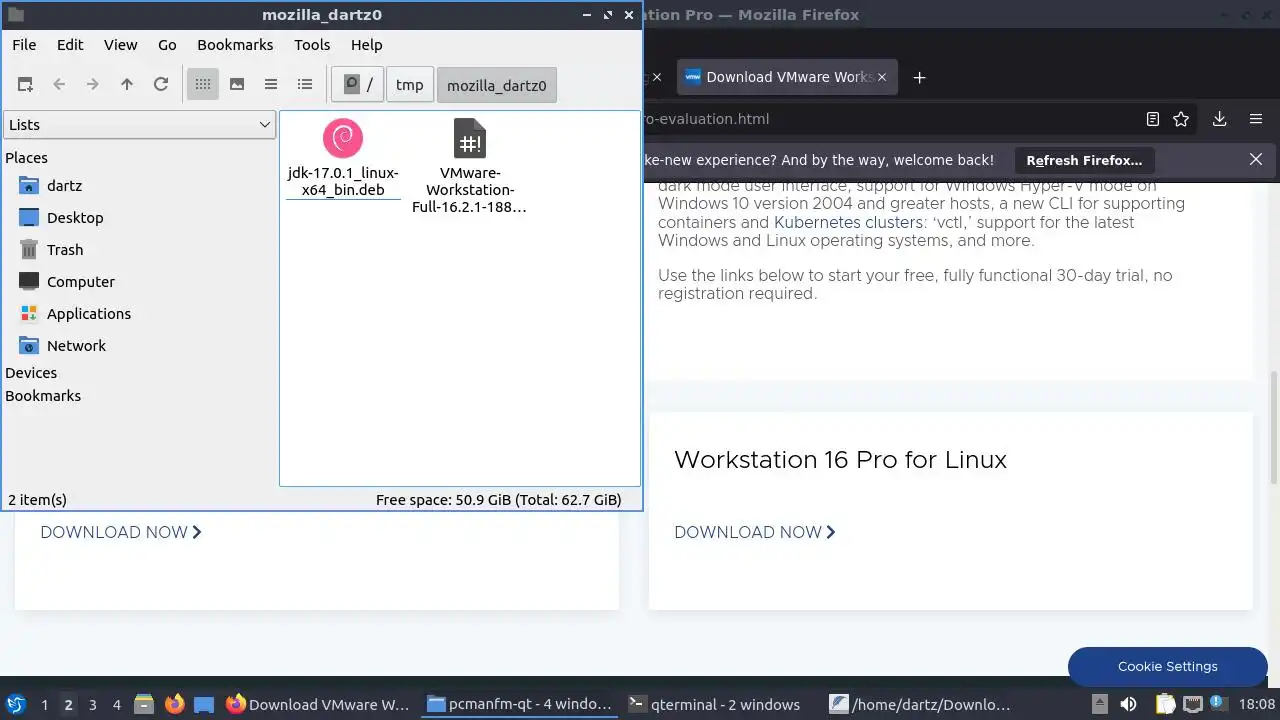Navigate to tmp path button
Screen dimensions: 1280x720
pos(410,85)
